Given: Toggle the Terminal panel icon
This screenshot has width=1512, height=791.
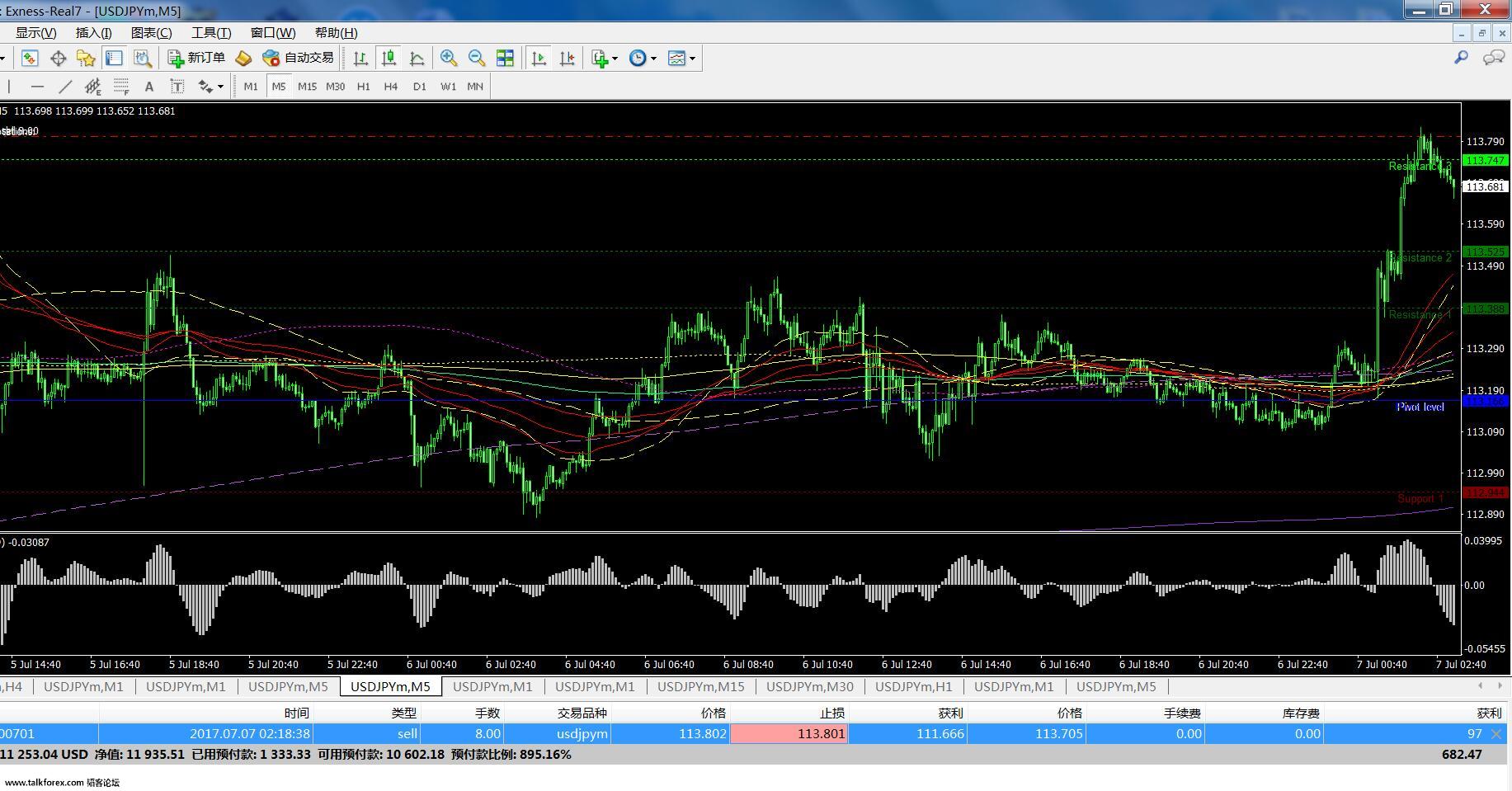Looking at the screenshot, I should point(114,58).
